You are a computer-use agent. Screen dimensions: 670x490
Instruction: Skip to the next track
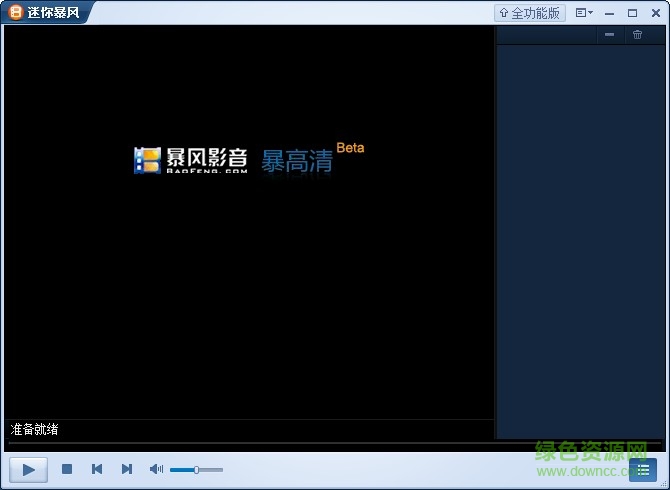pyautogui.click(x=127, y=469)
